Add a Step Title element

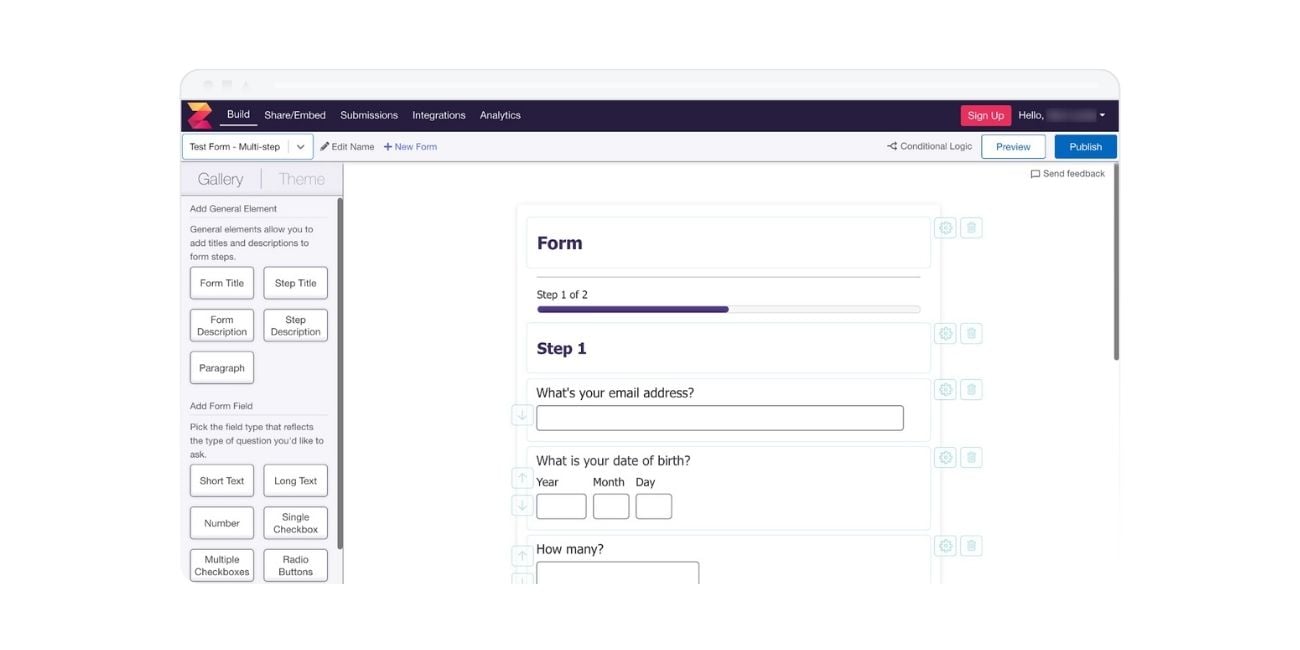[295, 283]
